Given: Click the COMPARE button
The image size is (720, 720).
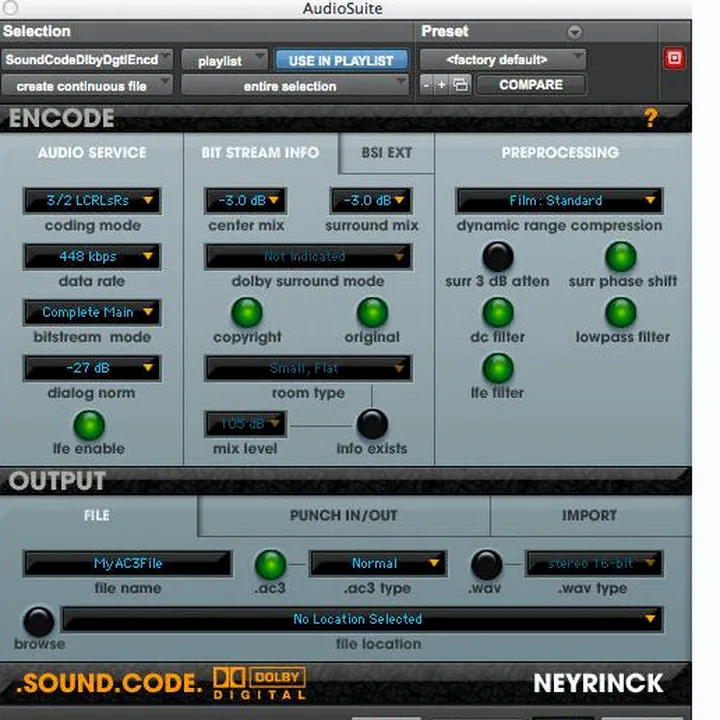Looking at the screenshot, I should pyautogui.click(x=531, y=85).
